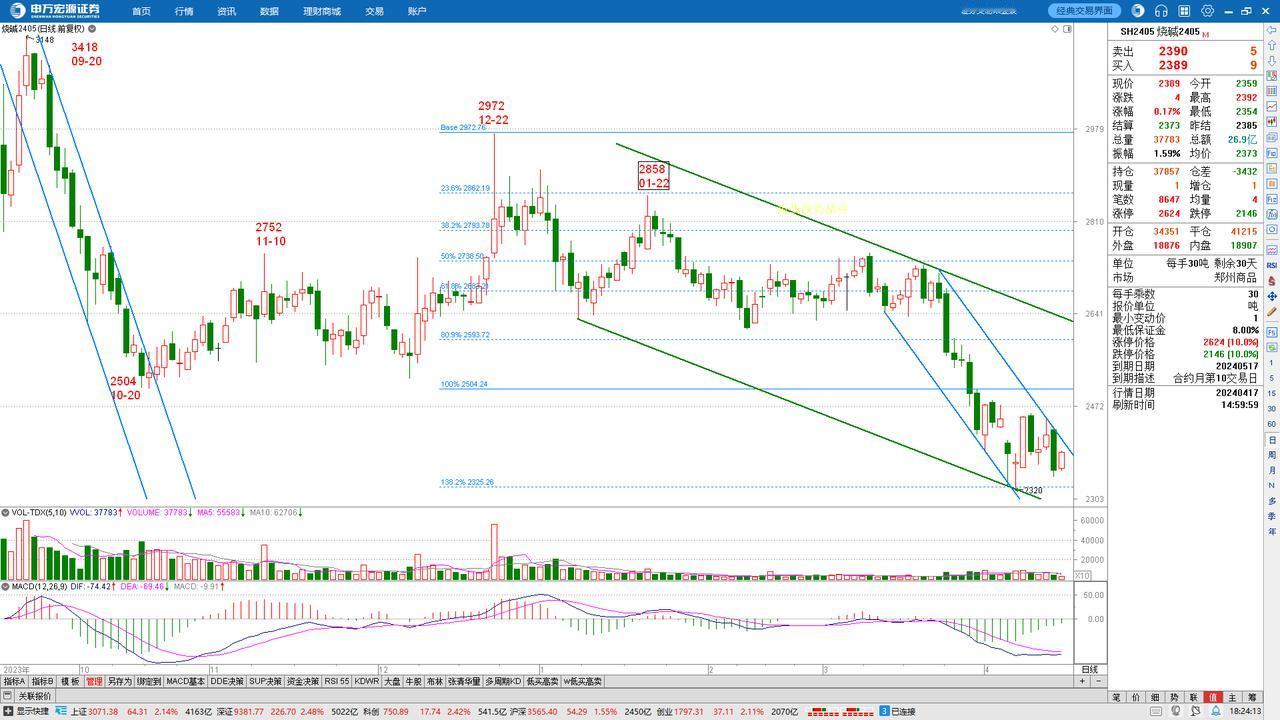1280x720 pixels.
Task: Open the 账户 account menu
Action: (417, 11)
